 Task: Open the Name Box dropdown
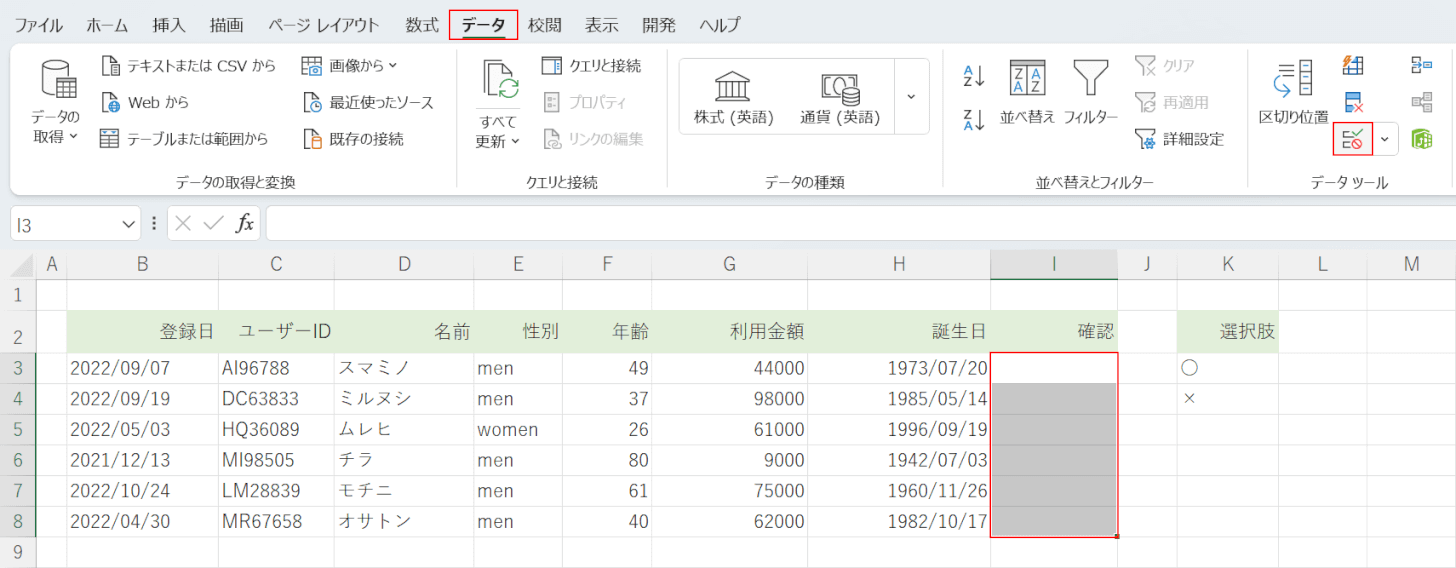[129, 224]
